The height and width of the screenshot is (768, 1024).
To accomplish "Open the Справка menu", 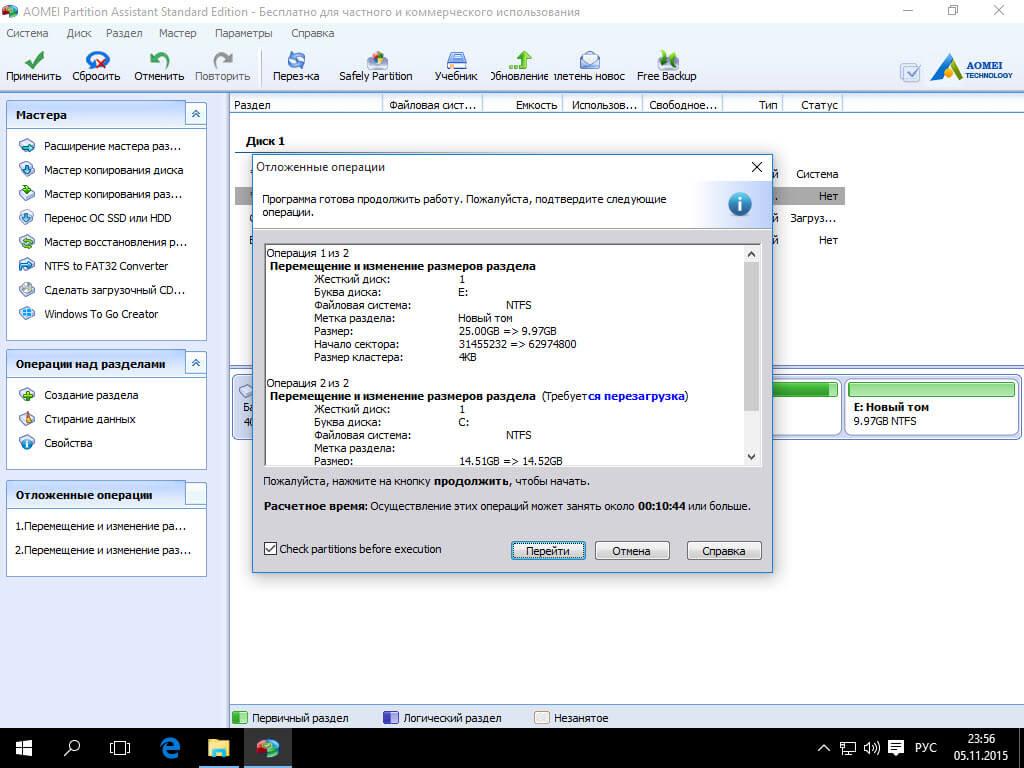I will 313,33.
